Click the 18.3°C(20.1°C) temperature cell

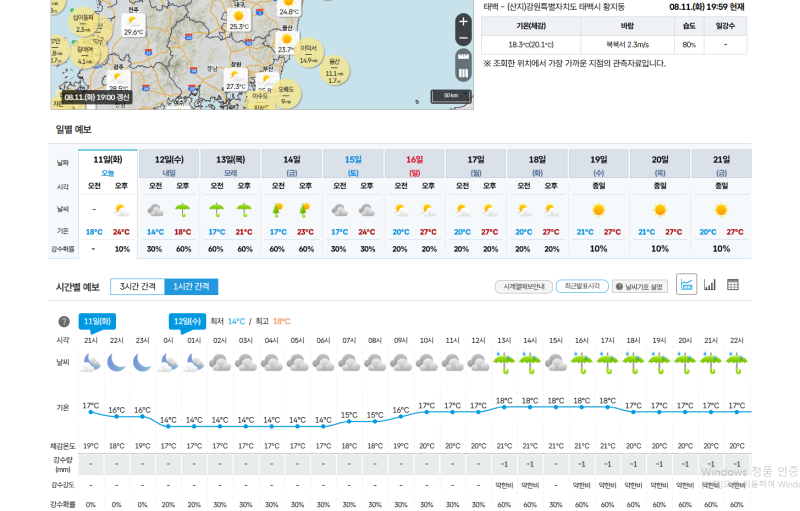[531, 44]
